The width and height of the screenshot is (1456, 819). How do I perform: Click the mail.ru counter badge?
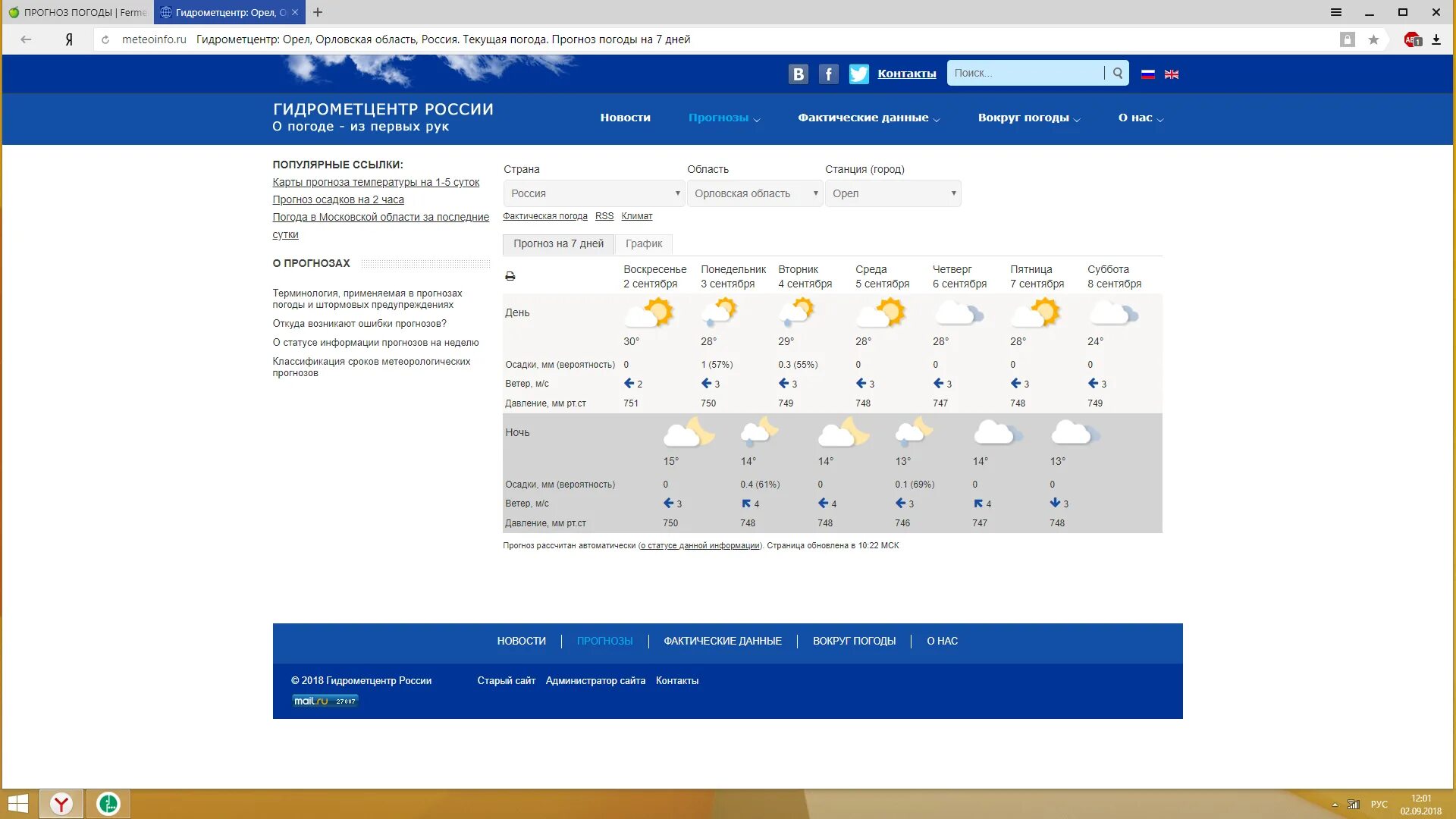[325, 701]
